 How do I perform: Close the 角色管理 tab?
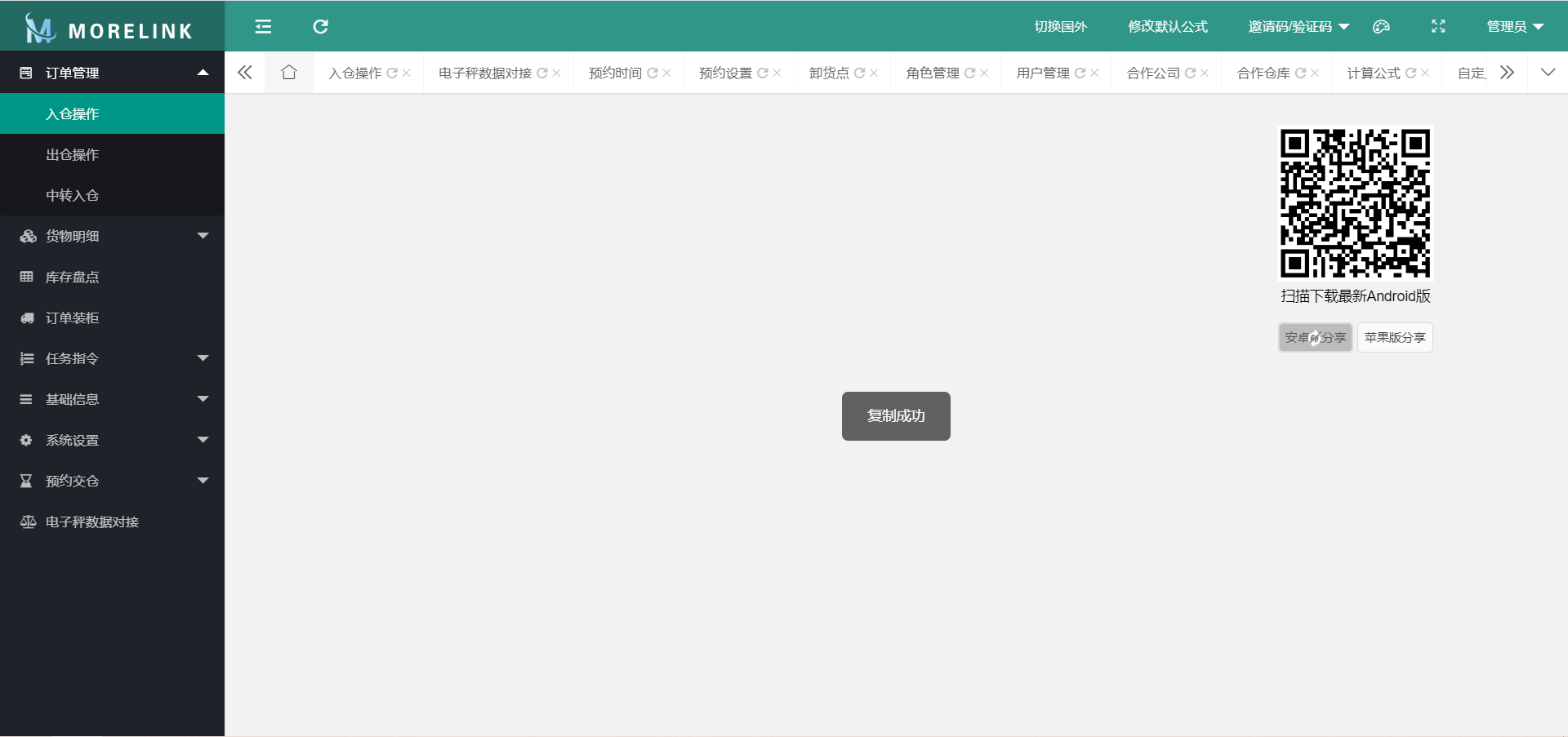[985, 73]
